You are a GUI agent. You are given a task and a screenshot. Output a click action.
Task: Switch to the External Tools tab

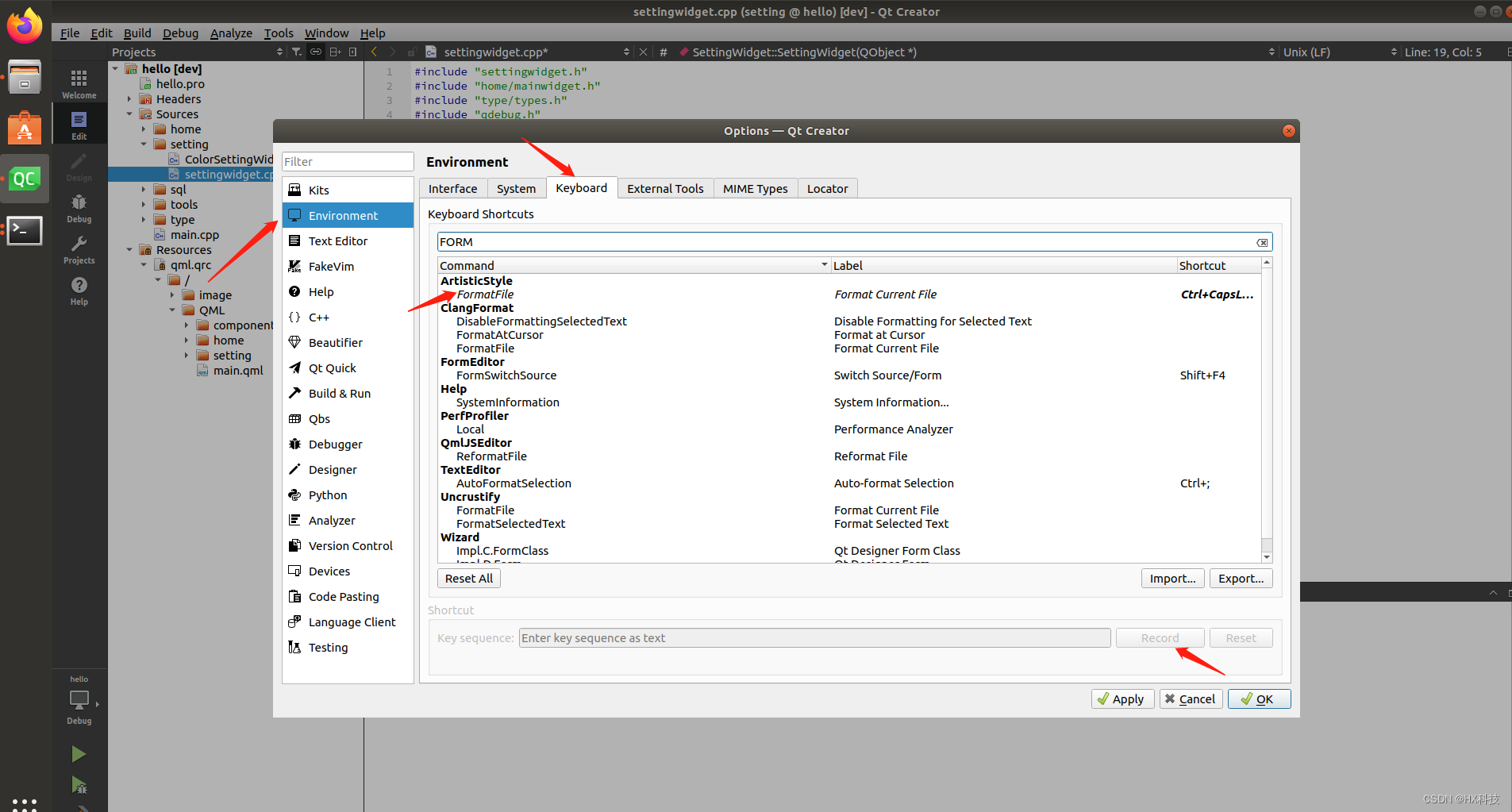665,188
